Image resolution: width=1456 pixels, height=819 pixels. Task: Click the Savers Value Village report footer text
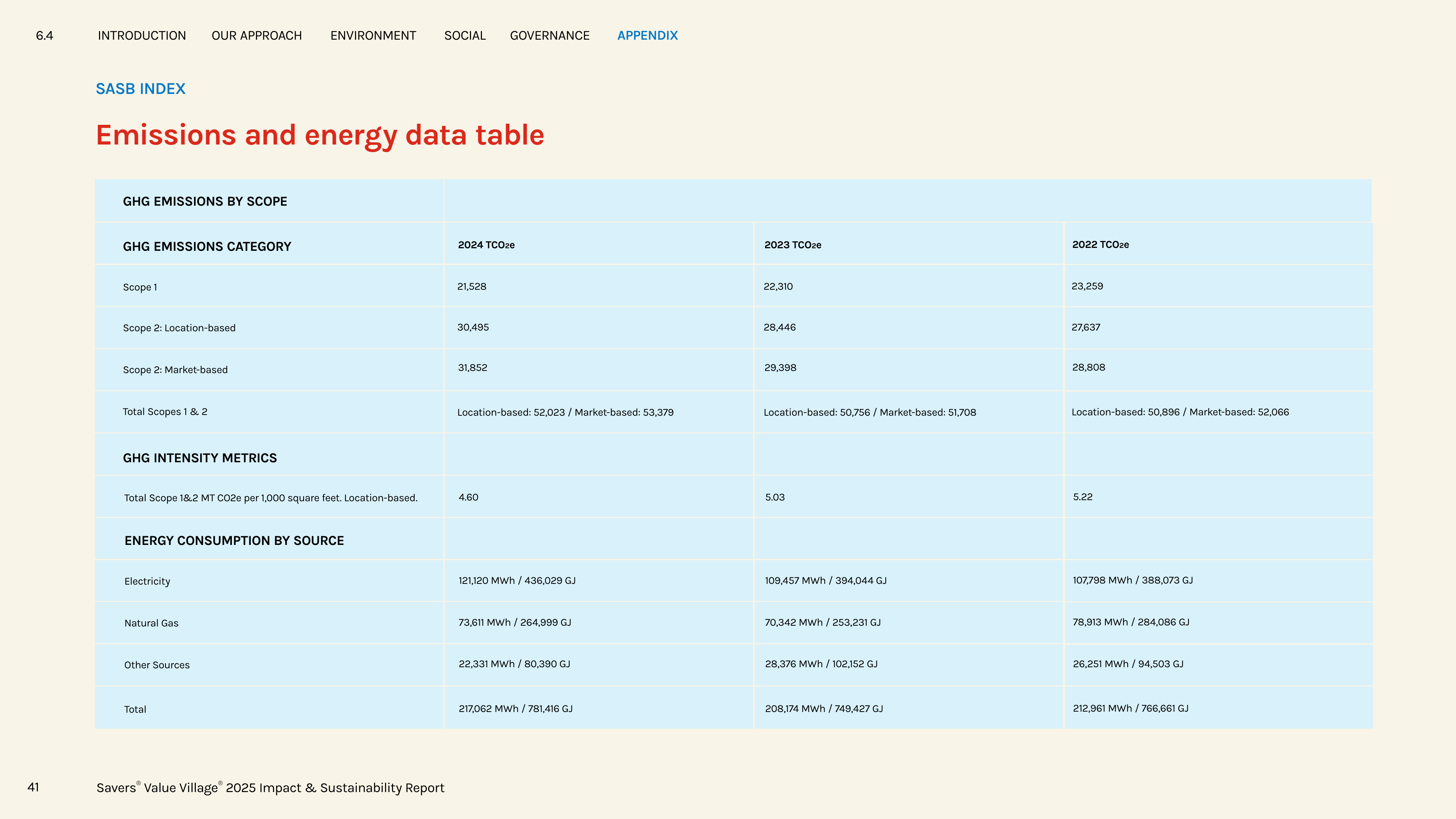pyautogui.click(x=270, y=788)
